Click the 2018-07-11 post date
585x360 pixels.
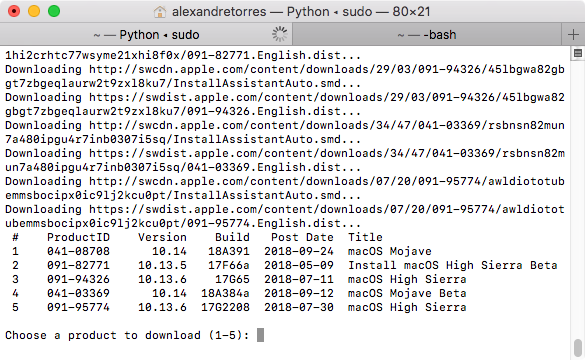pos(299,279)
